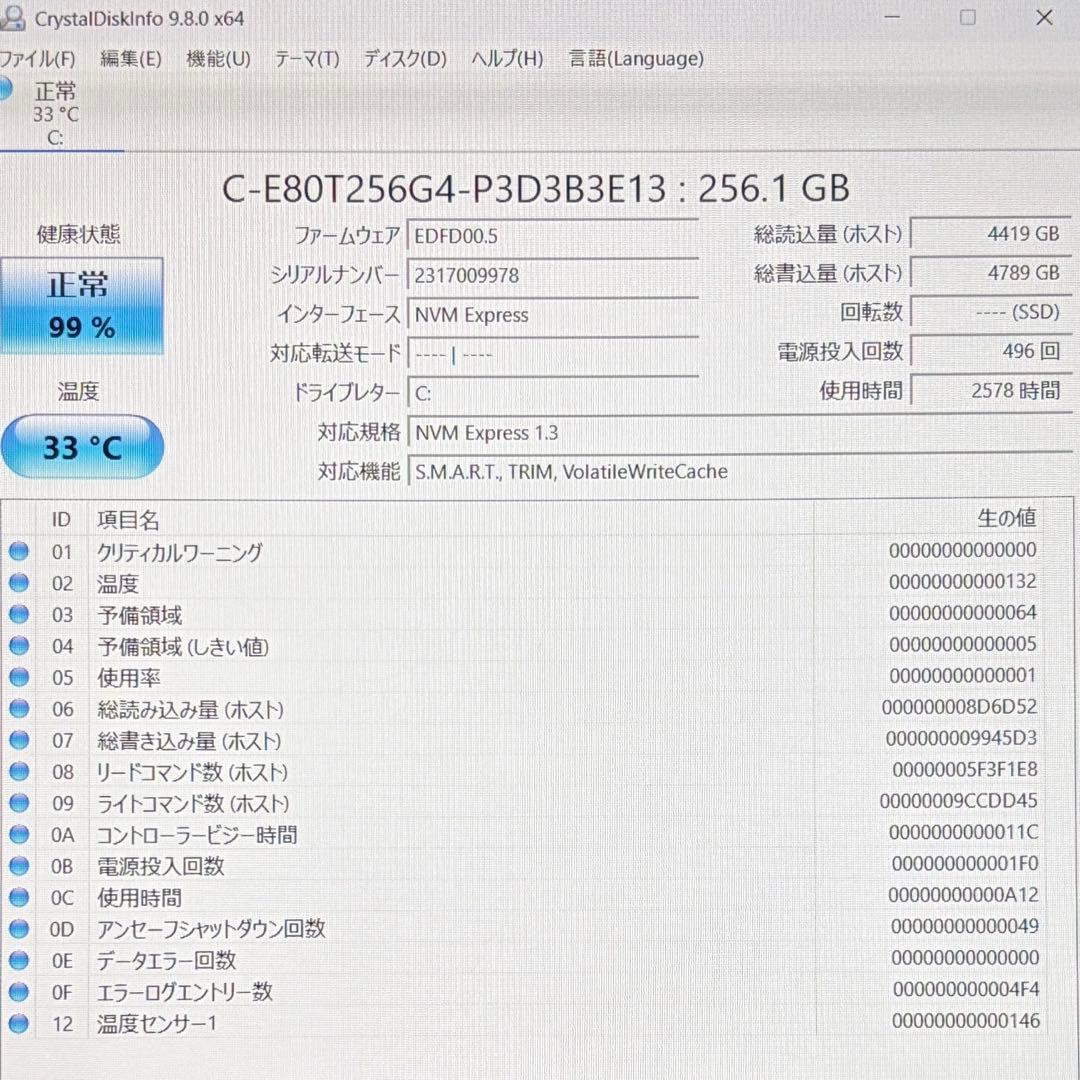Click the status dot for row 06 総読み込み量

point(19,708)
